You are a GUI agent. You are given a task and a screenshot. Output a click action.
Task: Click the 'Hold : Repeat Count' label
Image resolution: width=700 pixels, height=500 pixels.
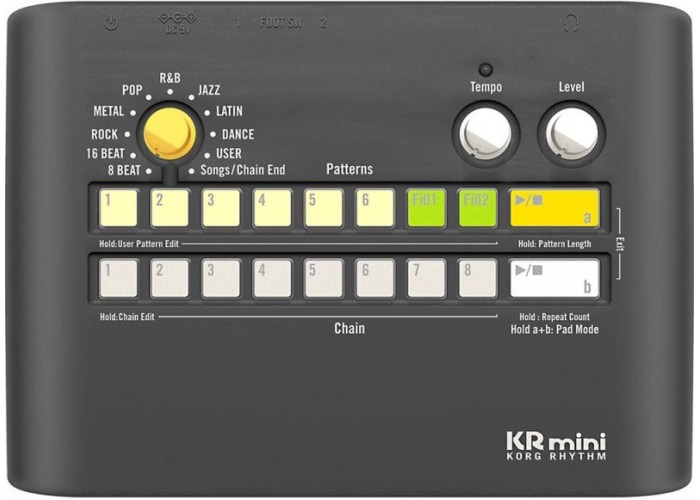tap(554, 317)
